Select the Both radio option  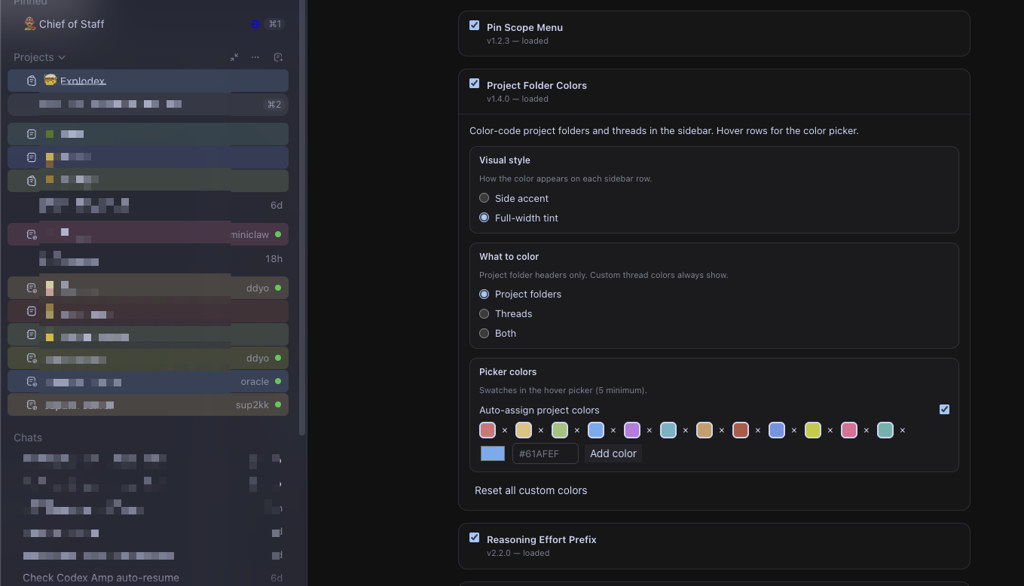(484, 333)
